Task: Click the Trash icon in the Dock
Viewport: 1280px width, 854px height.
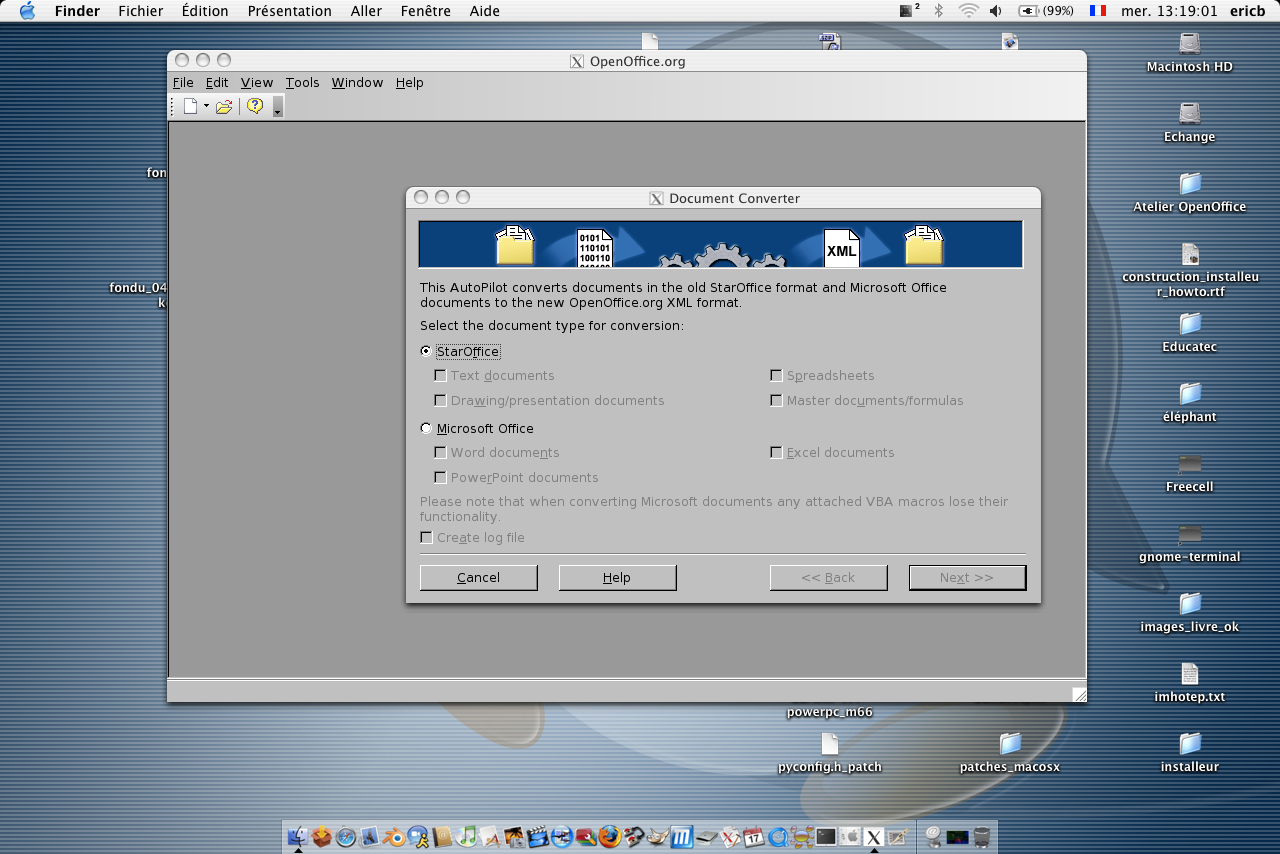Action: (x=982, y=836)
